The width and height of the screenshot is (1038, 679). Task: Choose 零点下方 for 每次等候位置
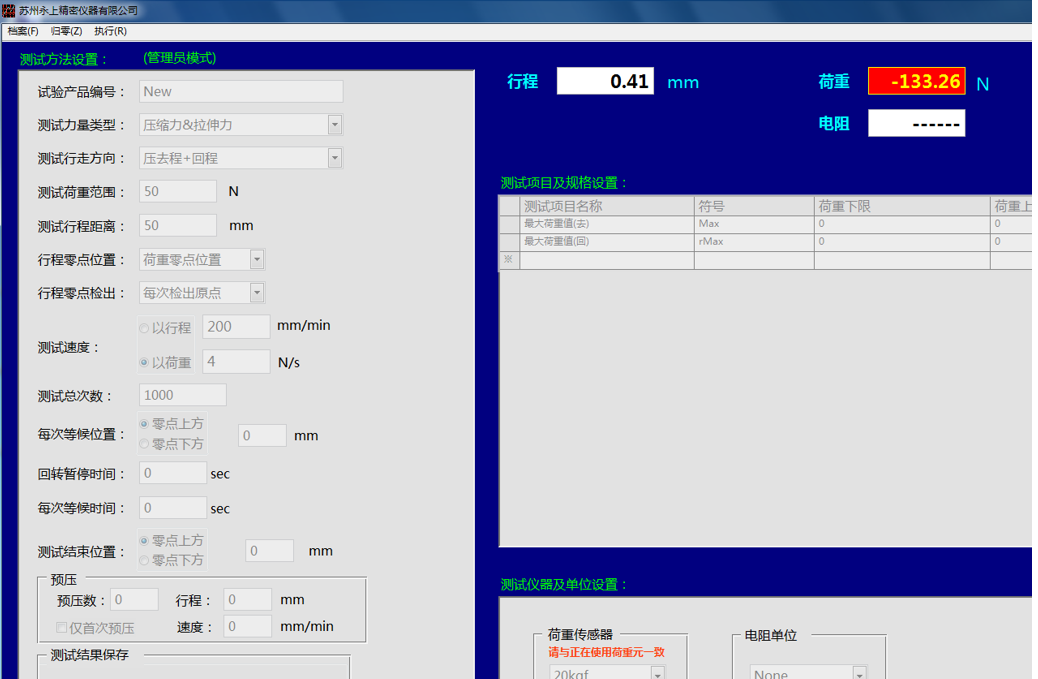coord(145,444)
